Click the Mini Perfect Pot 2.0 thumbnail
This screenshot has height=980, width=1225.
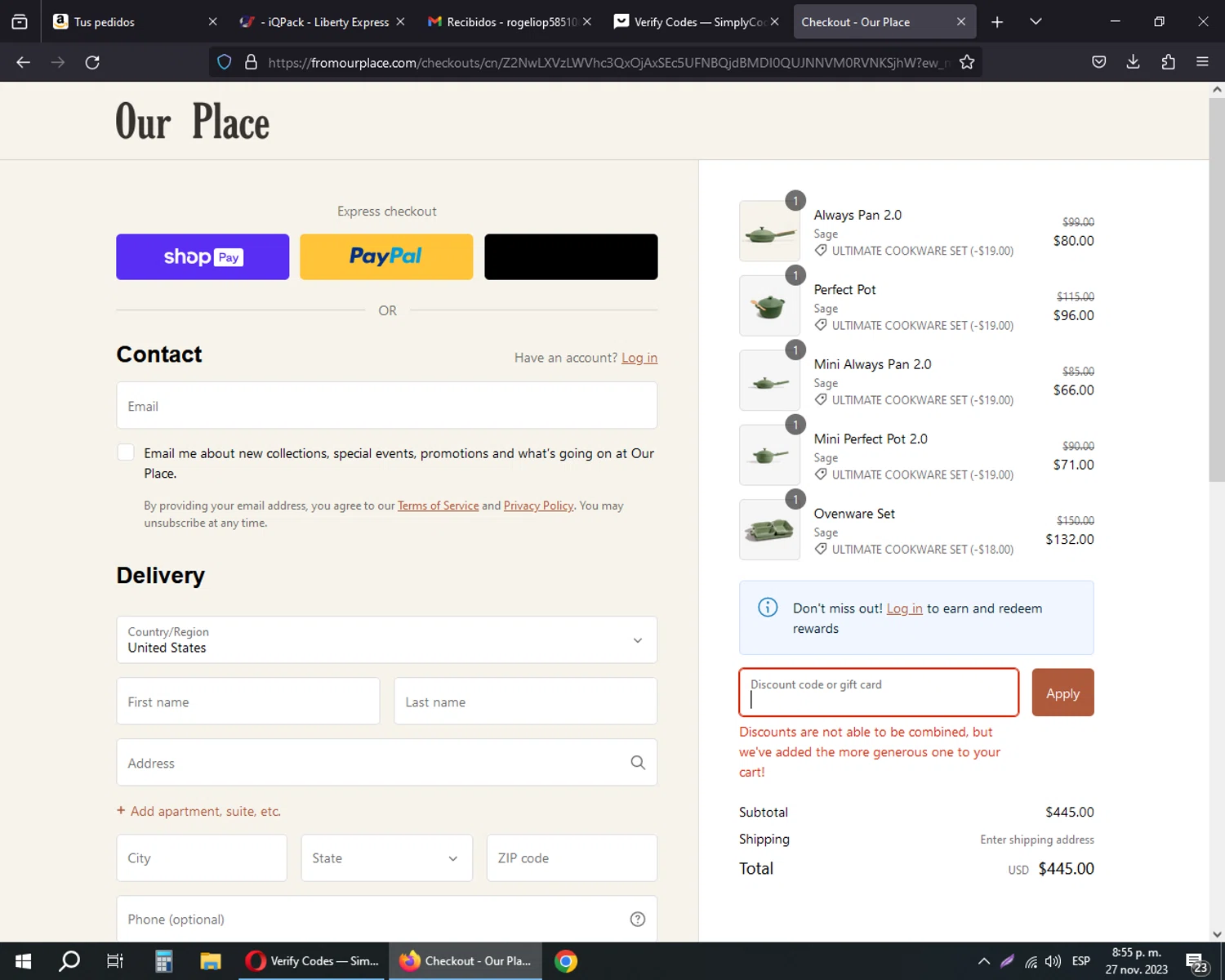[769, 455]
